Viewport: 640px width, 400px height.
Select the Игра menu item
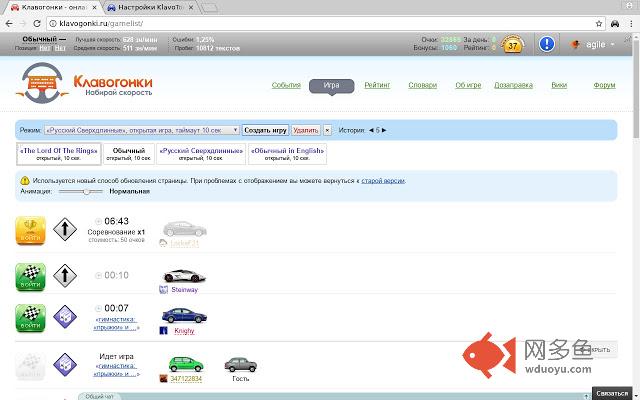[x=331, y=85]
